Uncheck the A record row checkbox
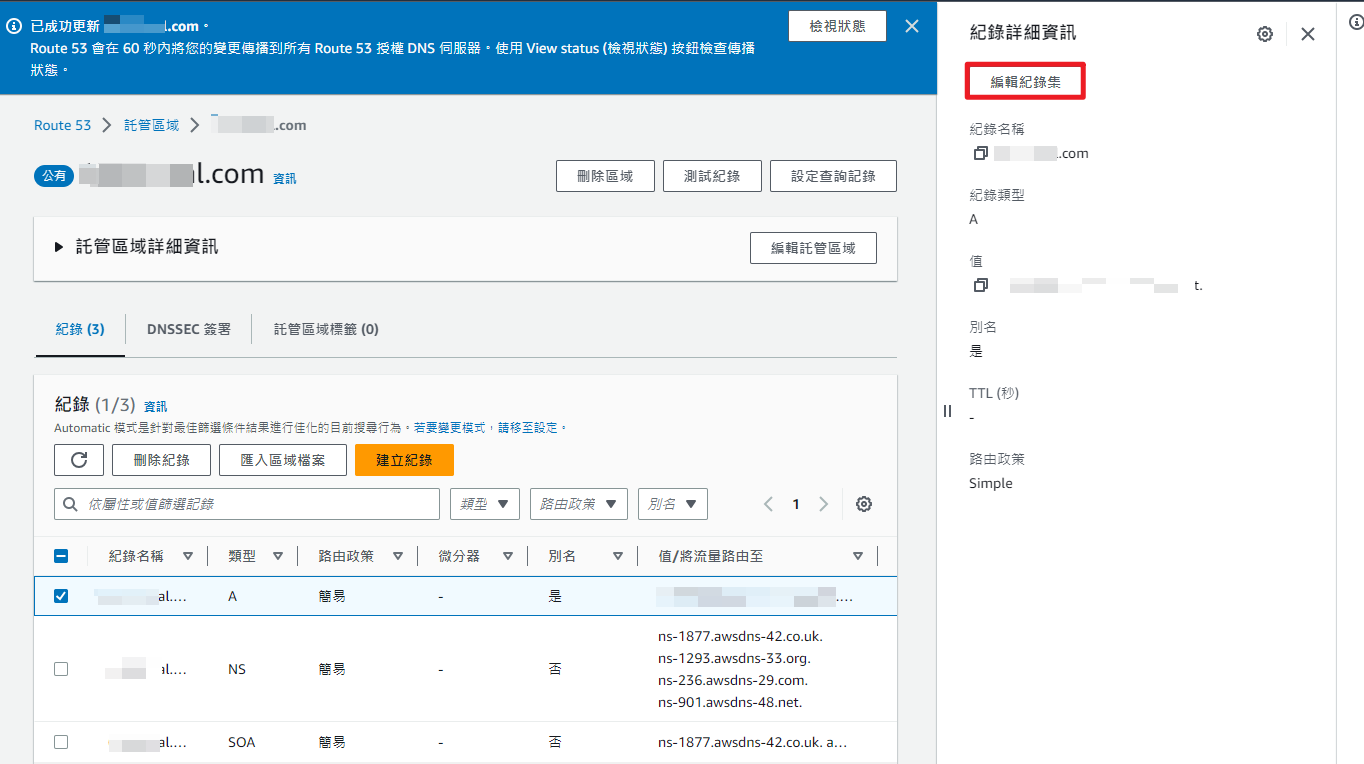The width and height of the screenshot is (1364, 764). point(61,596)
